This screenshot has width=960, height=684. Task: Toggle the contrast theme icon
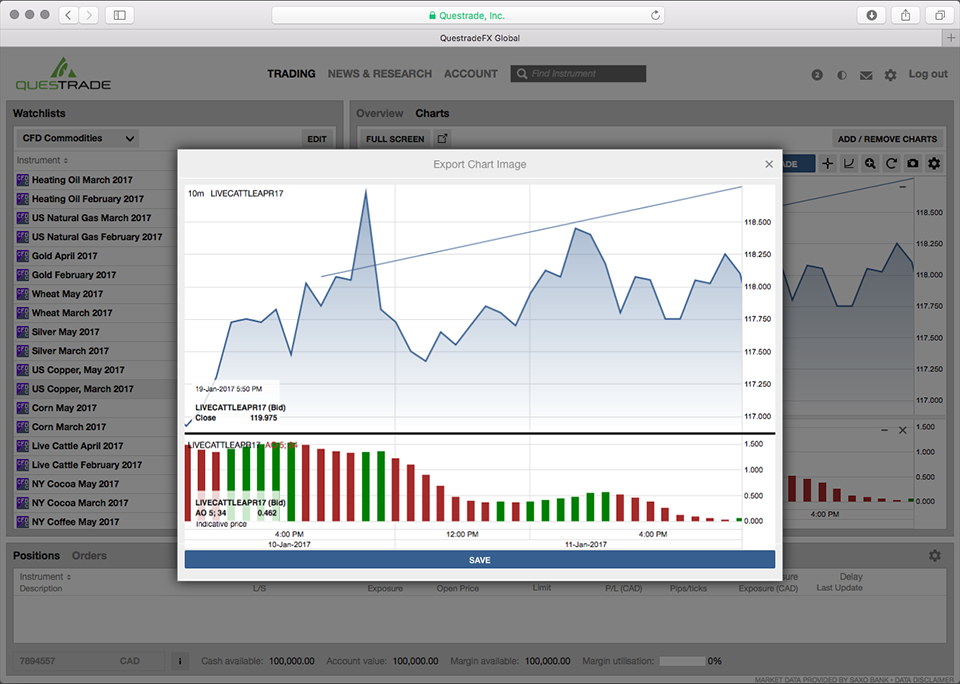point(842,75)
